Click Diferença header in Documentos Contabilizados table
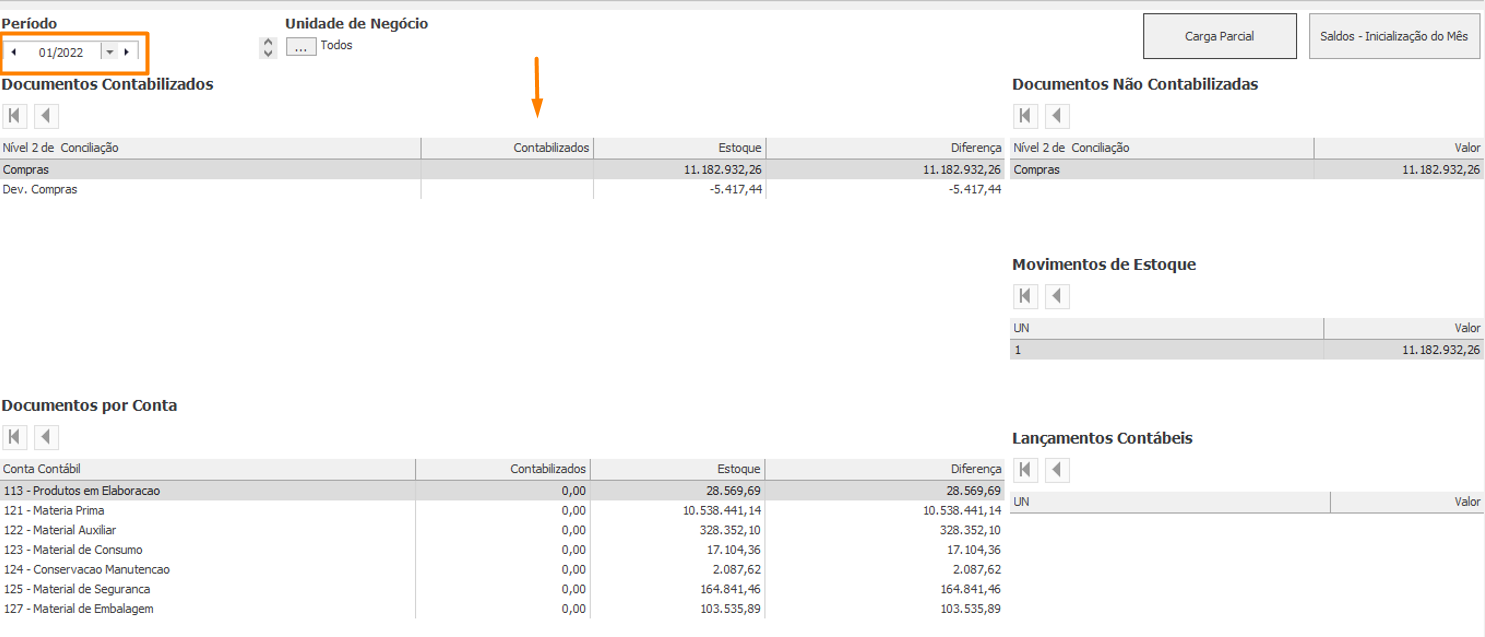 point(885,148)
